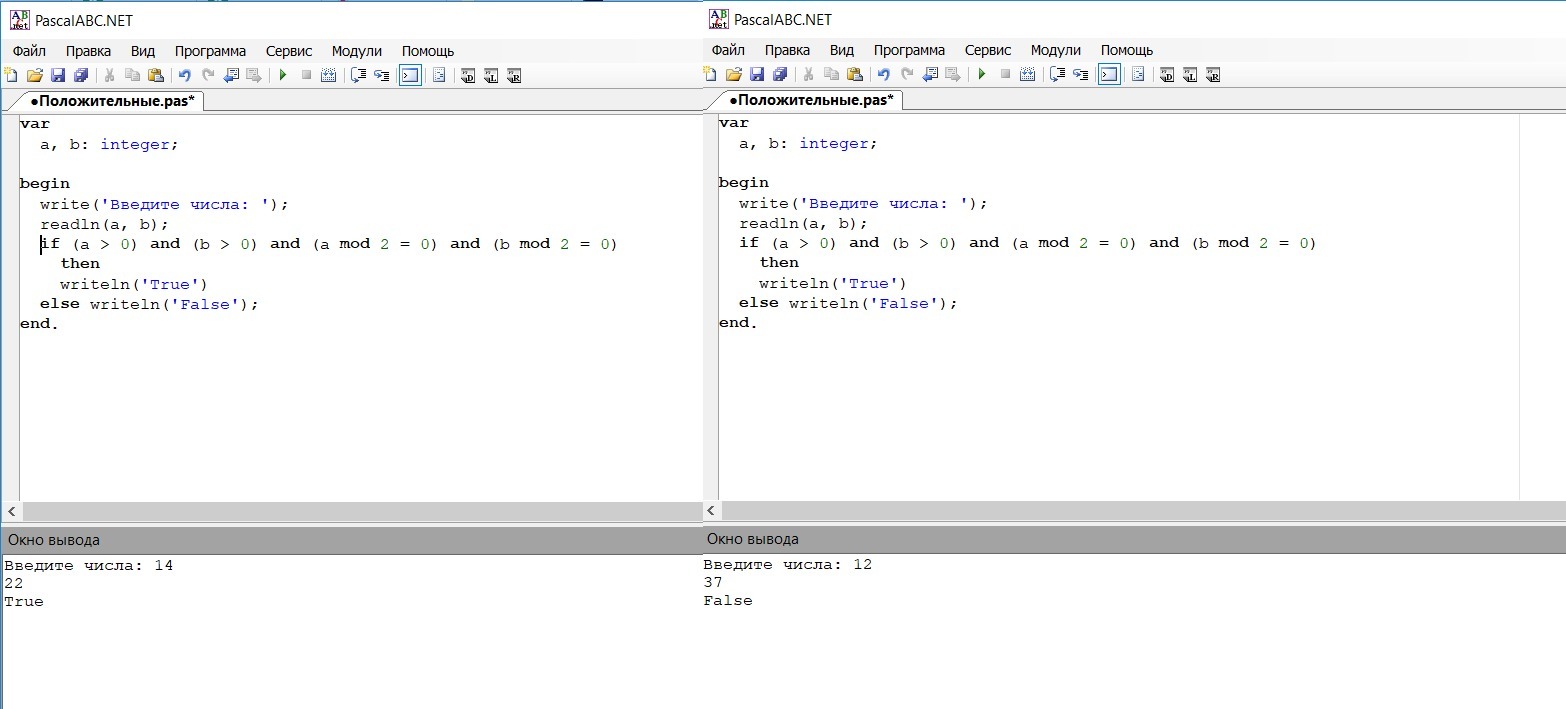
Task: Create new file in the right window toolbar
Action: tap(711, 74)
